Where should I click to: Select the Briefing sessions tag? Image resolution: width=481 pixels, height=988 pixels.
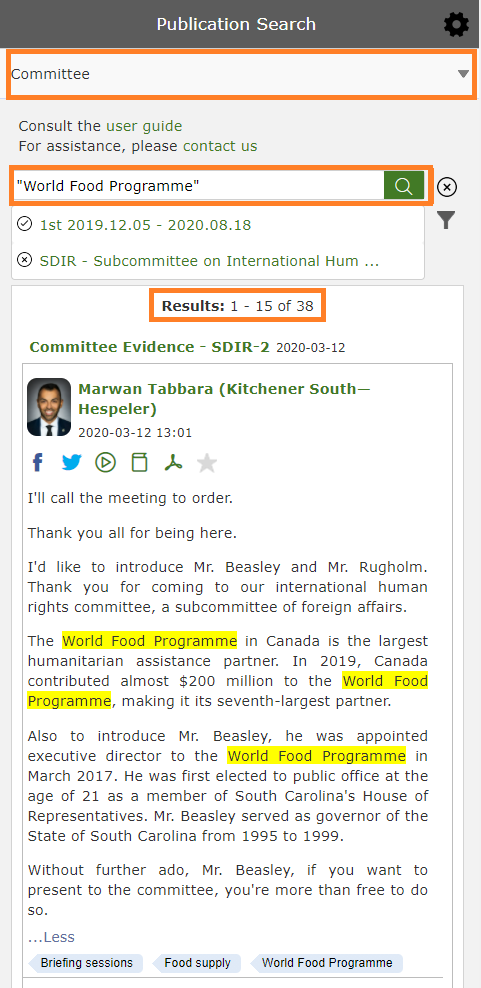pyautogui.click(x=86, y=963)
